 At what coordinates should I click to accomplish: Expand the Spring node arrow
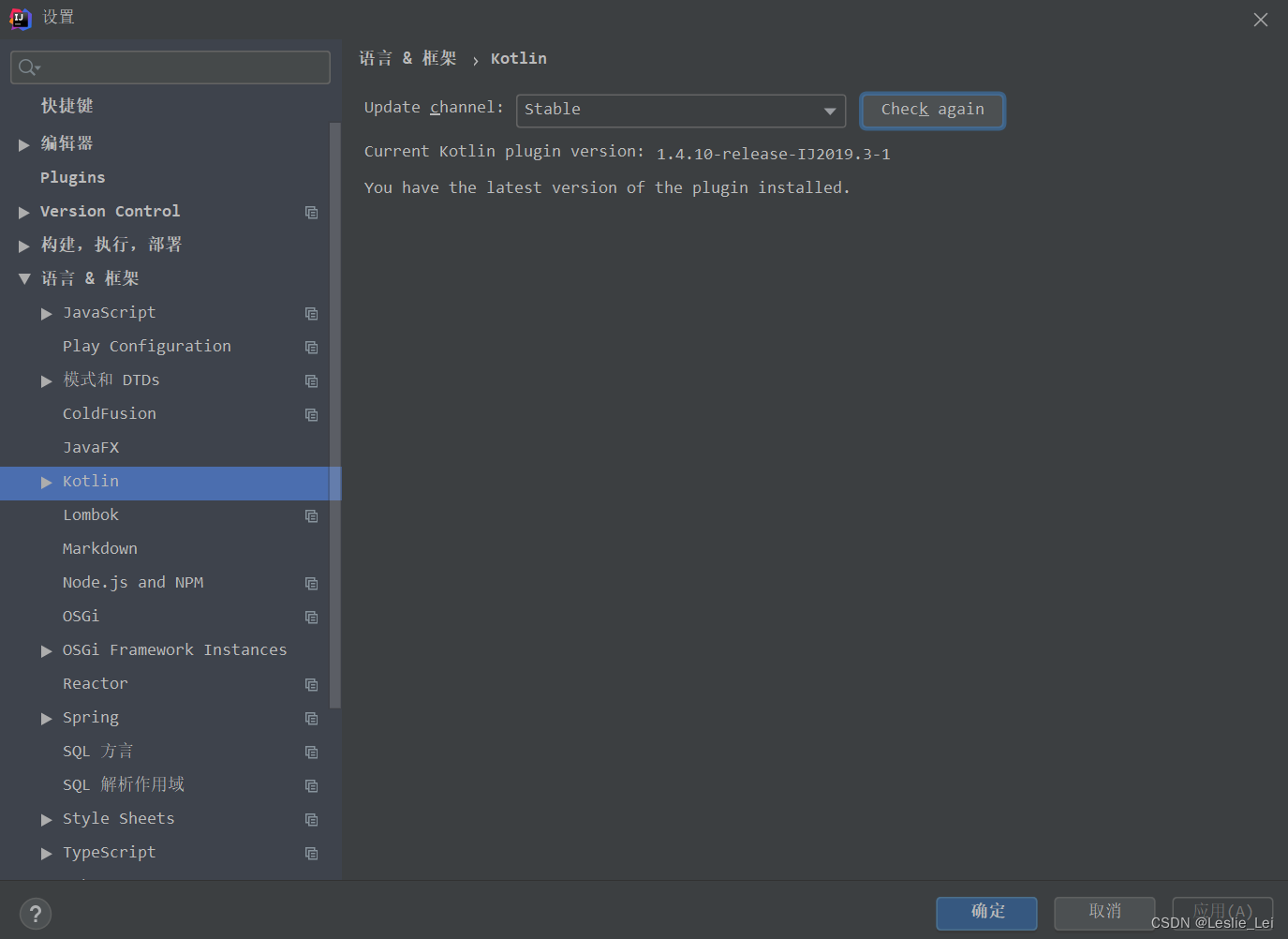coord(47,719)
